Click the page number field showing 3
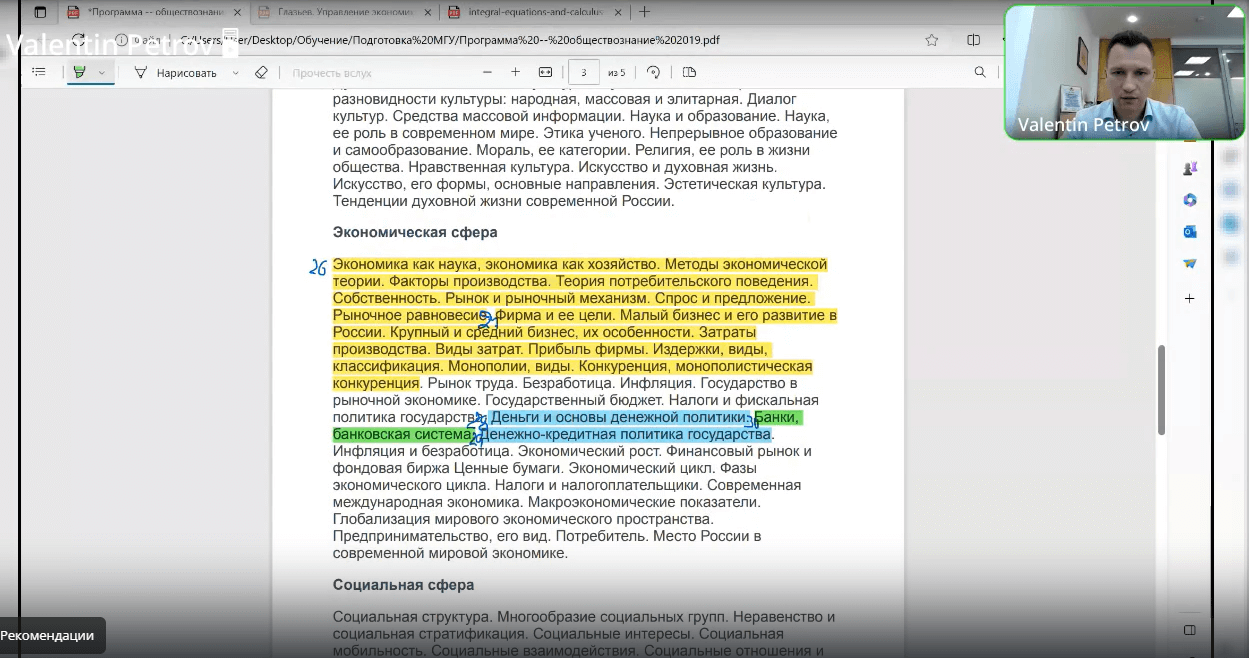The height and width of the screenshot is (658, 1249). tap(584, 72)
